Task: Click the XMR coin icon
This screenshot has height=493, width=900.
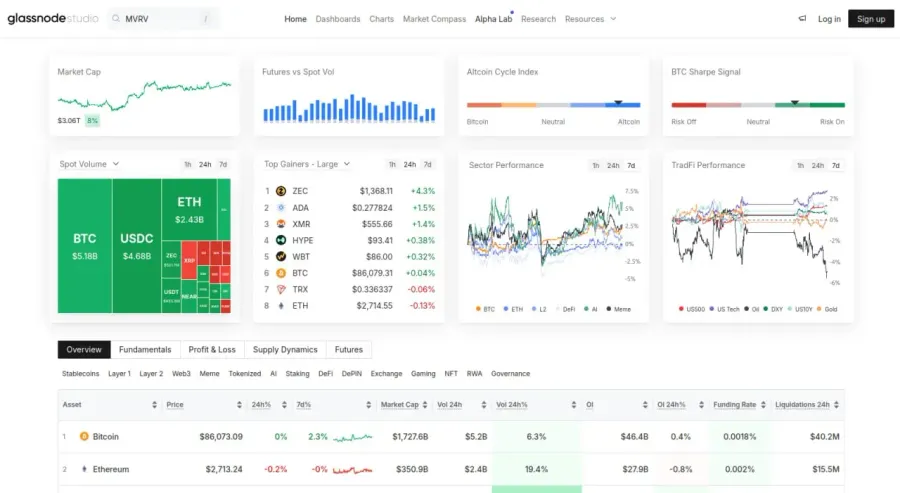Action: [281, 224]
